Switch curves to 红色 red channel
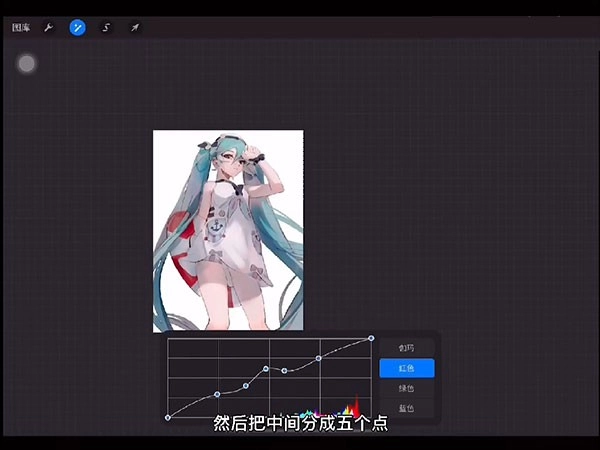This screenshot has height=450, width=600. coord(406,368)
